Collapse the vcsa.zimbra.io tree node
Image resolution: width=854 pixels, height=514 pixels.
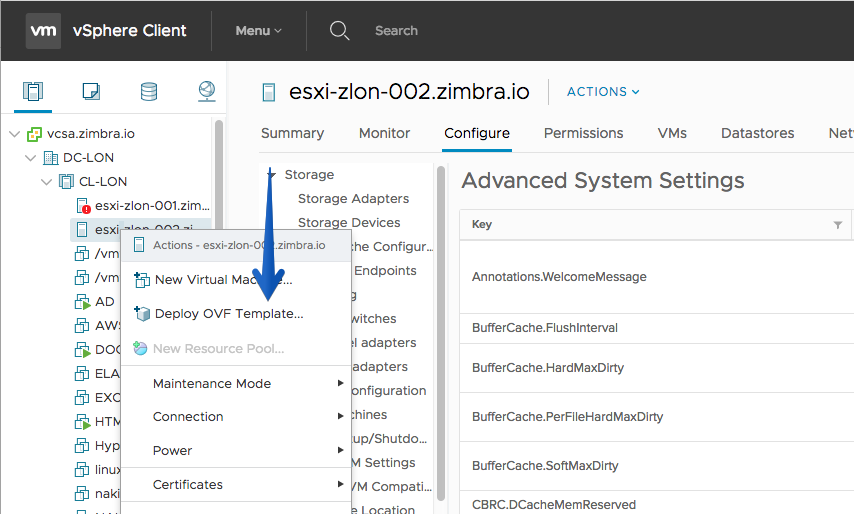point(15,134)
